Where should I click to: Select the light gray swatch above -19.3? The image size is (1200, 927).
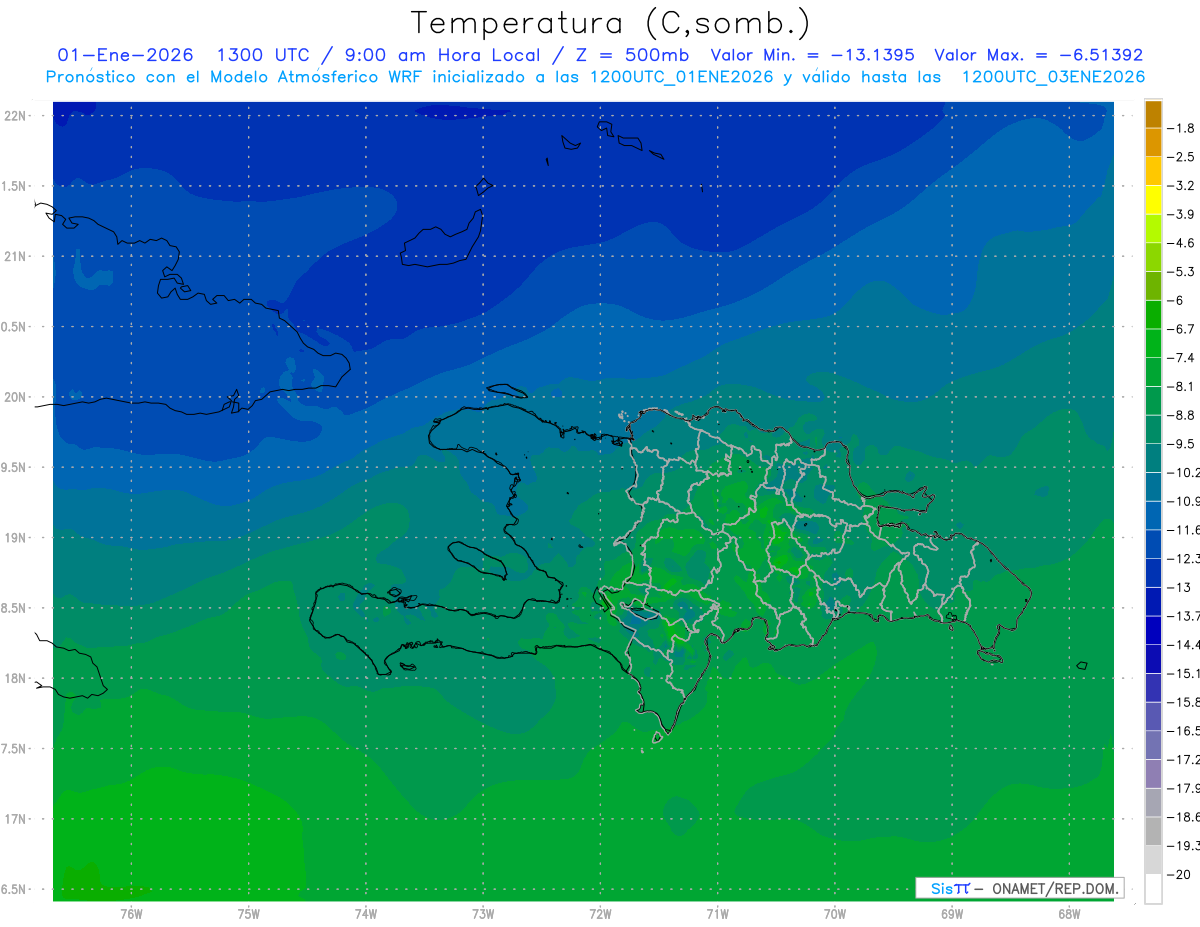click(x=1153, y=831)
